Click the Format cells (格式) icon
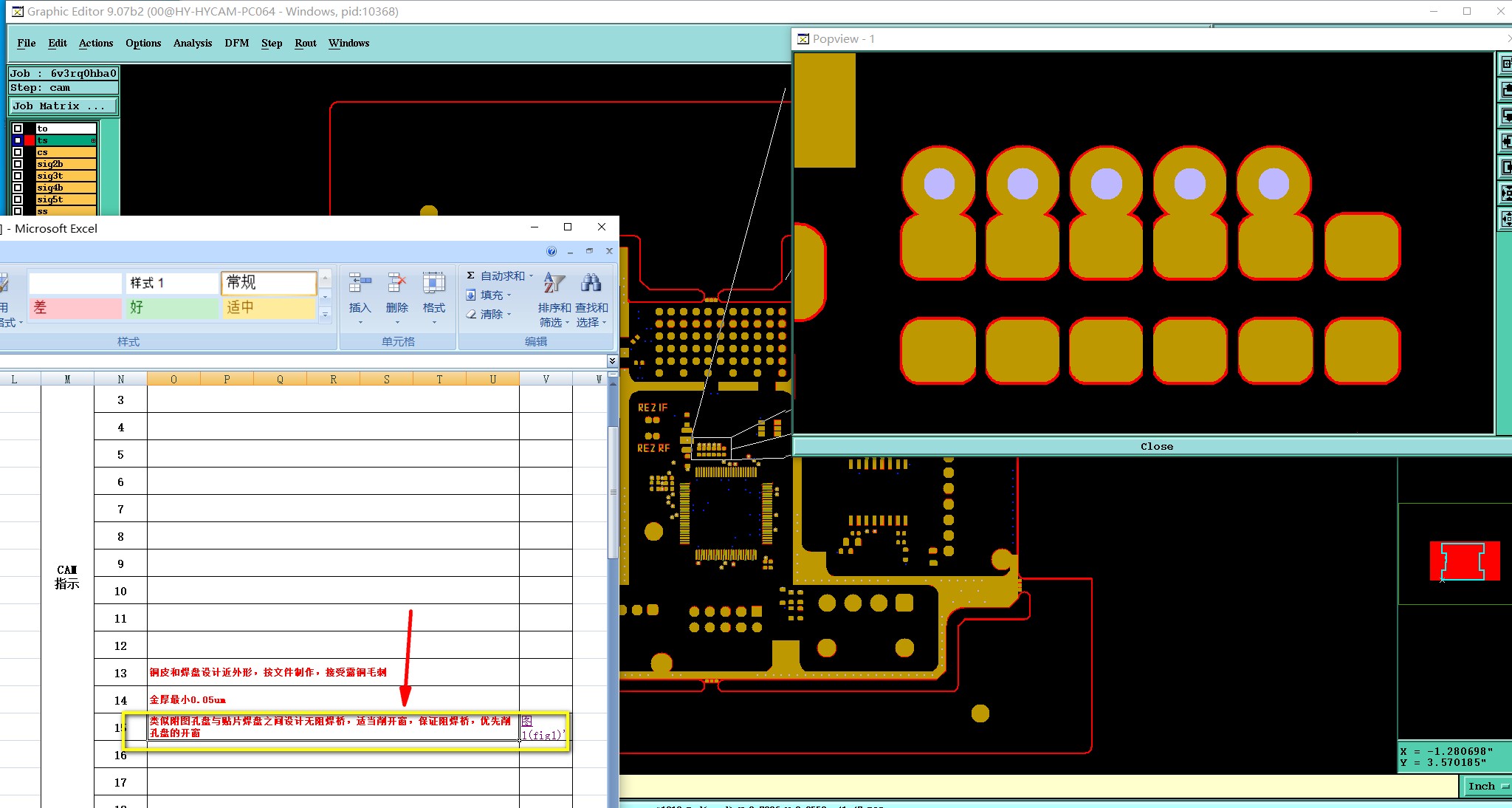 433,283
